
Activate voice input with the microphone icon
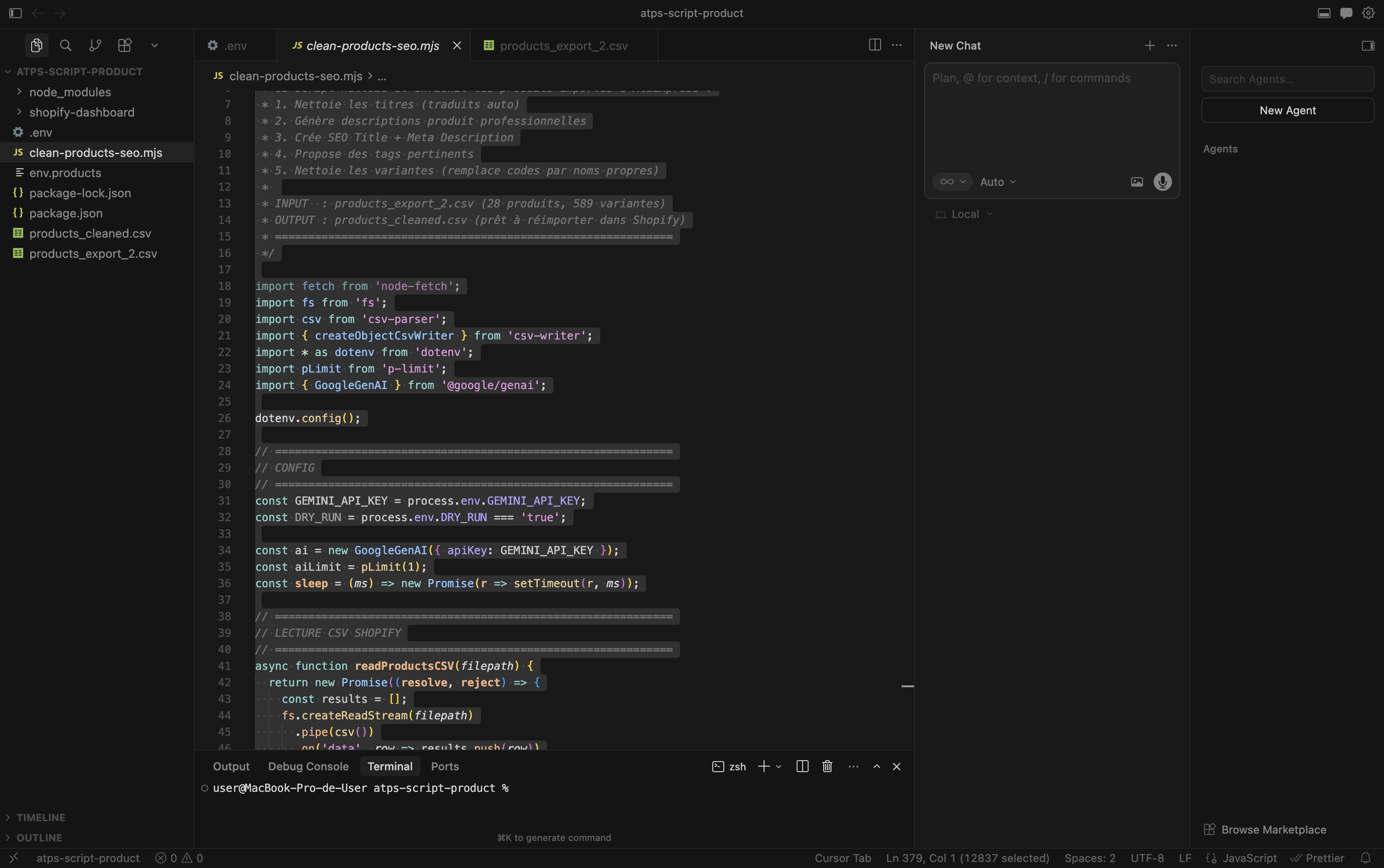coord(1162,182)
